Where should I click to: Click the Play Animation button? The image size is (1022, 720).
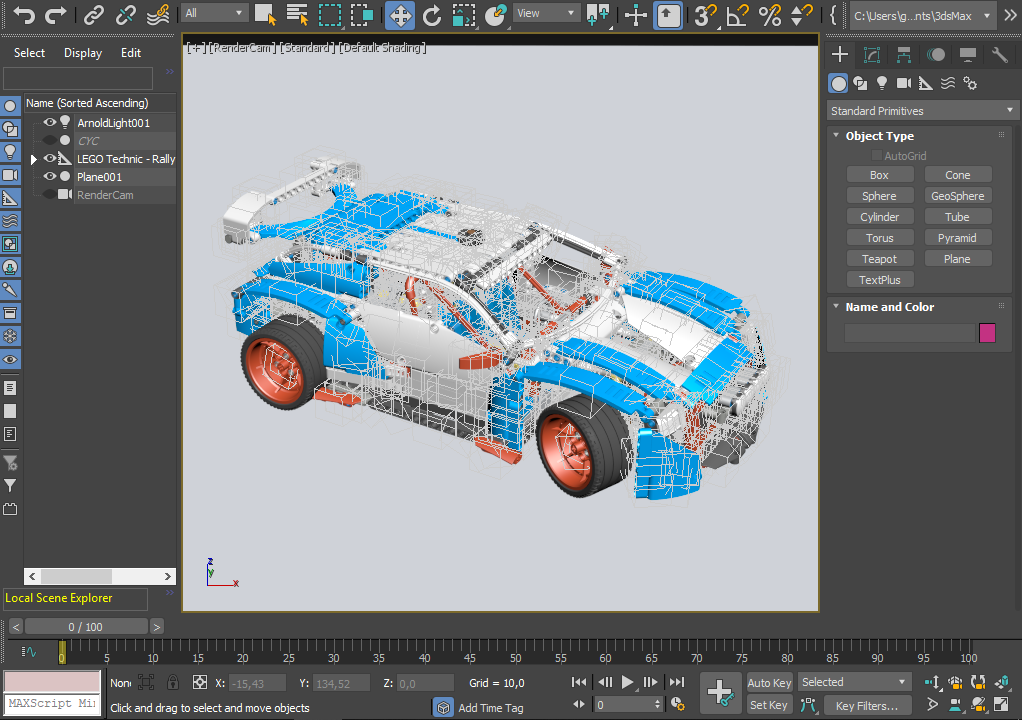[628, 682]
